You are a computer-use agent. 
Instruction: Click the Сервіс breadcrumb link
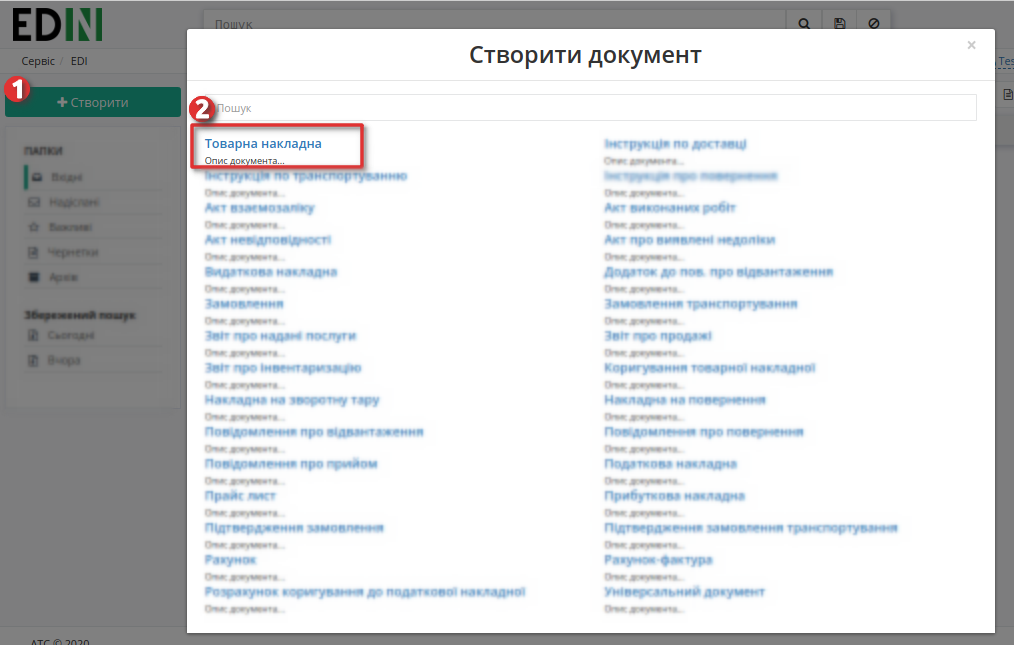tap(38, 61)
